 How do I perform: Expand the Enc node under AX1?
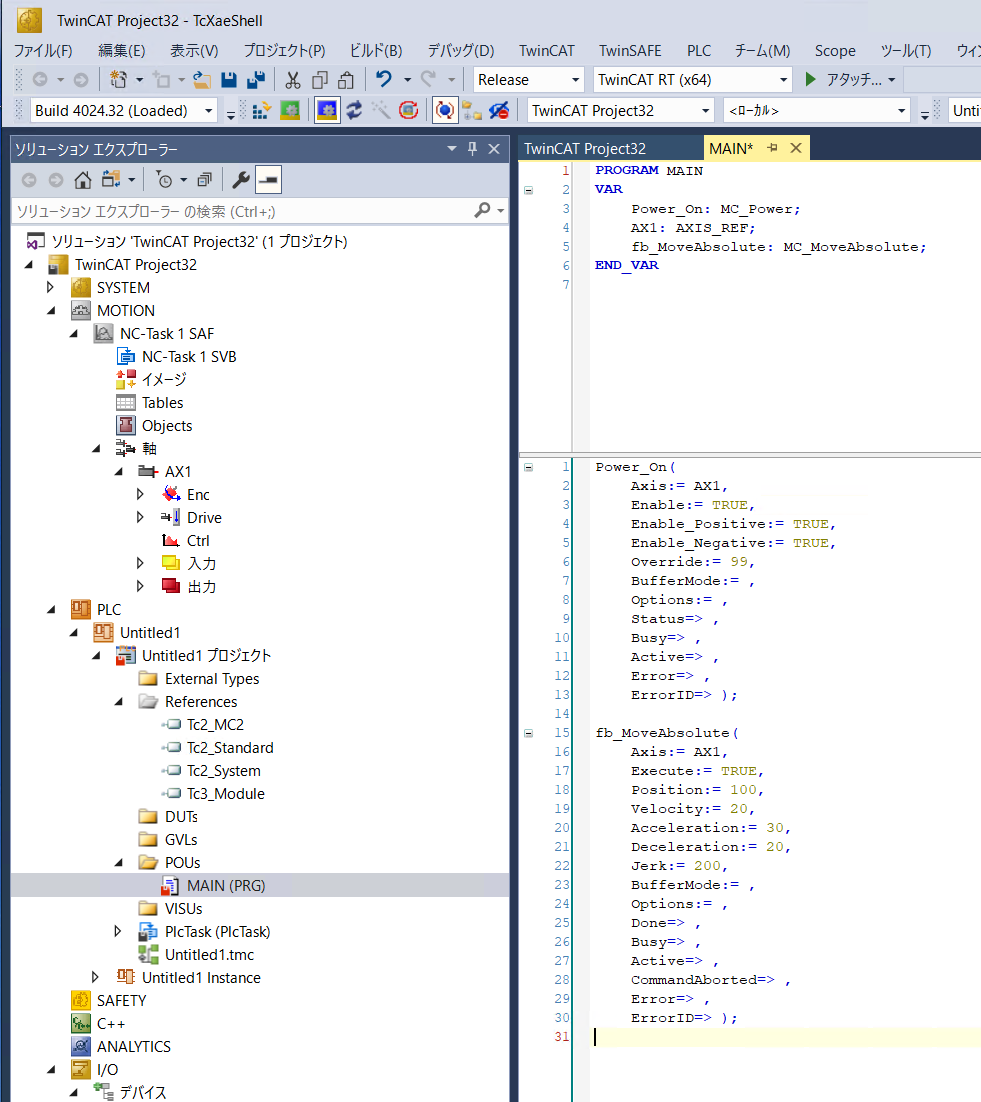tap(140, 494)
